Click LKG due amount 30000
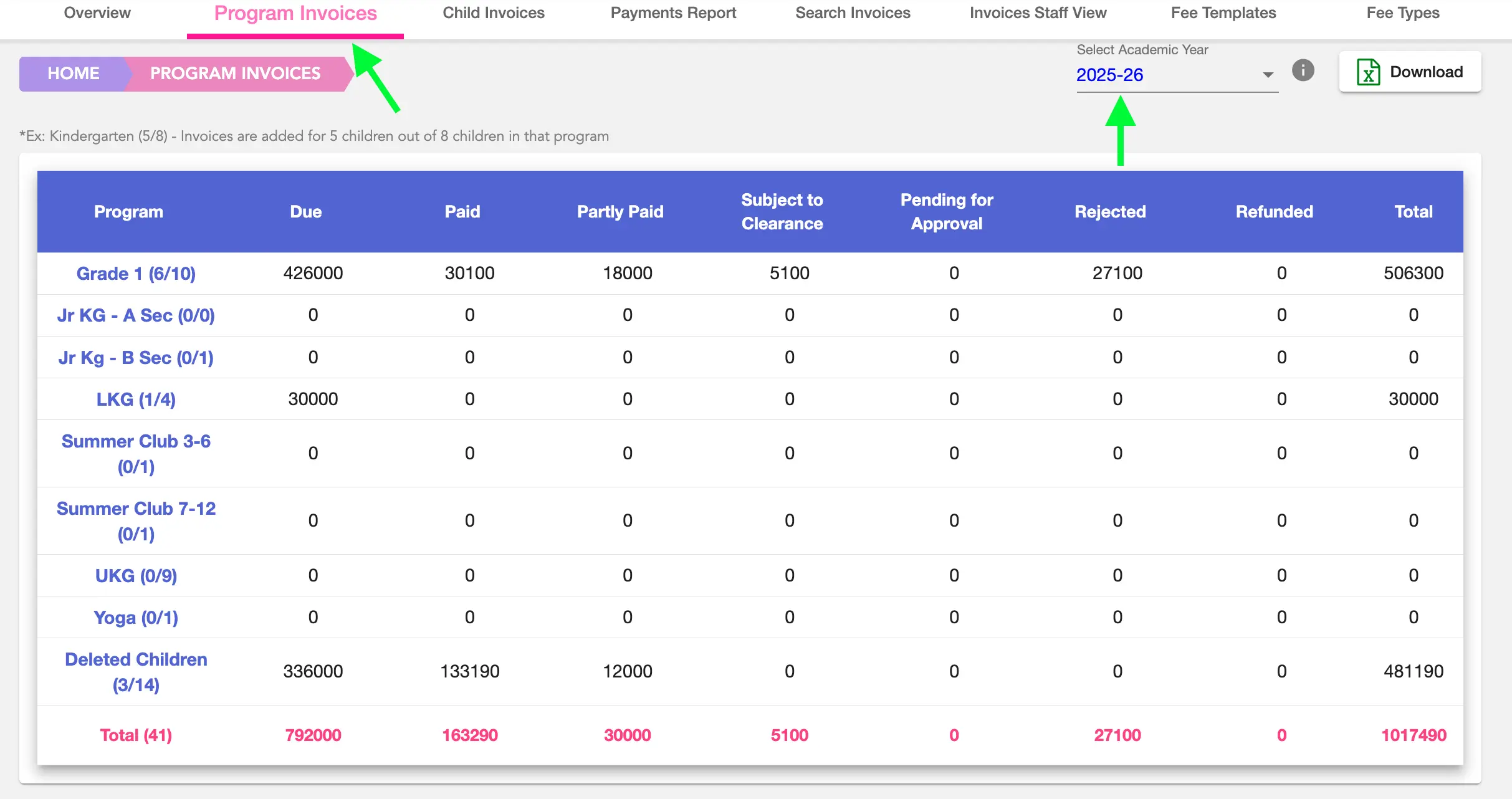 point(313,399)
